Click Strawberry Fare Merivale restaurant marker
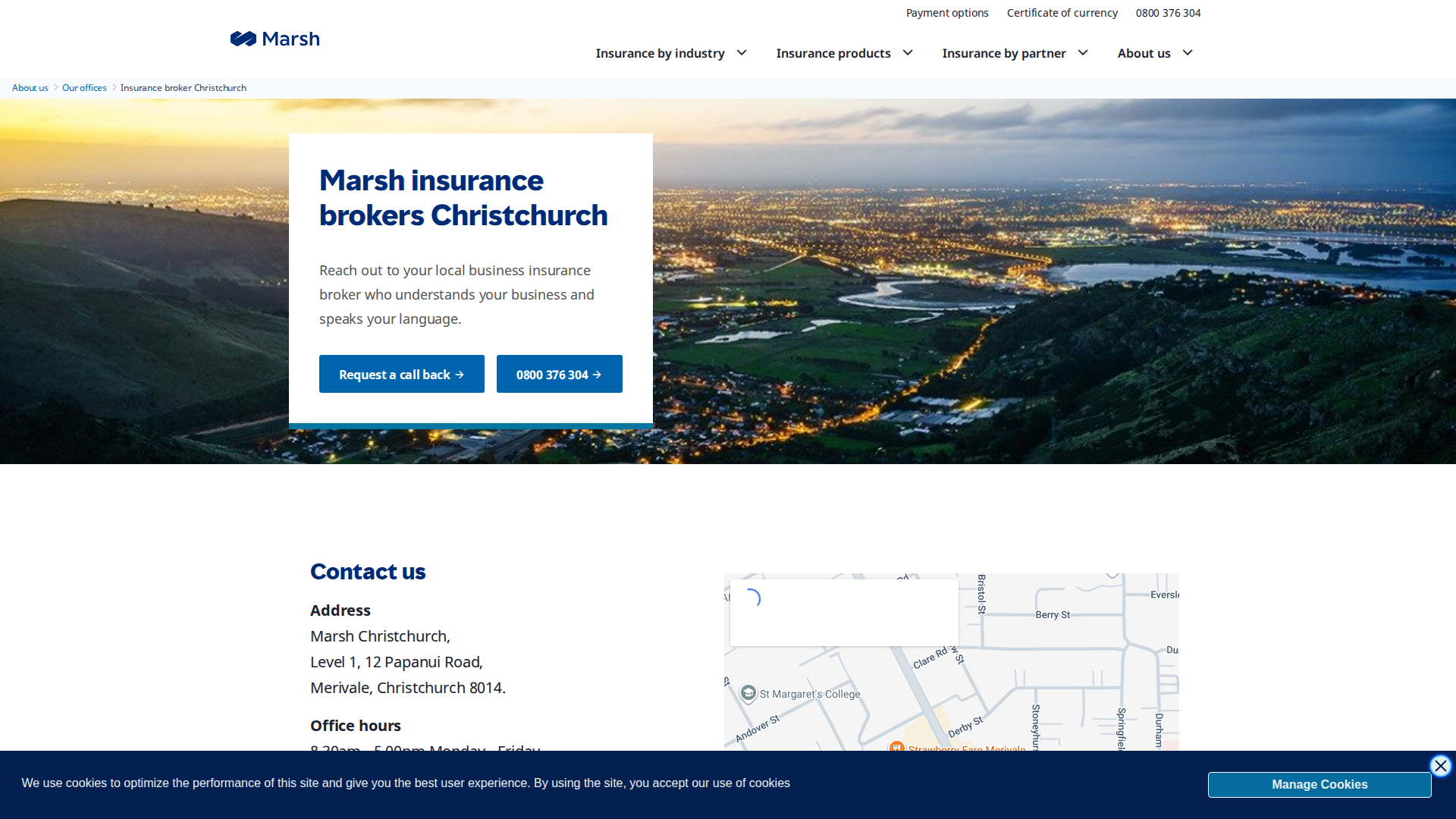1456x819 pixels. click(897, 747)
